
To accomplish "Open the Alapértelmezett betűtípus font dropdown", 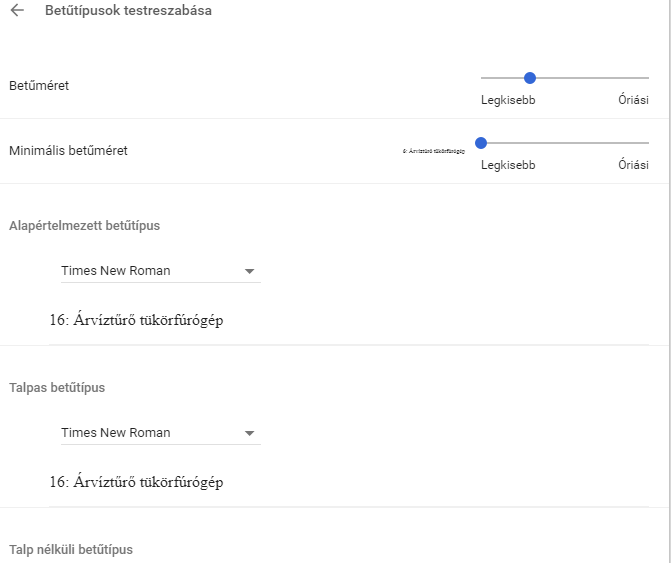I will [x=155, y=271].
